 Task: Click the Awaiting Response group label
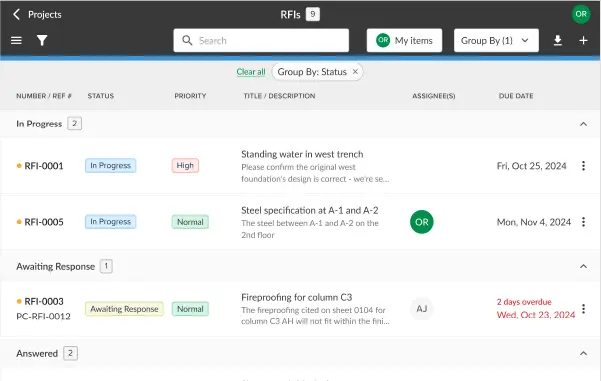[x=55, y=266]
